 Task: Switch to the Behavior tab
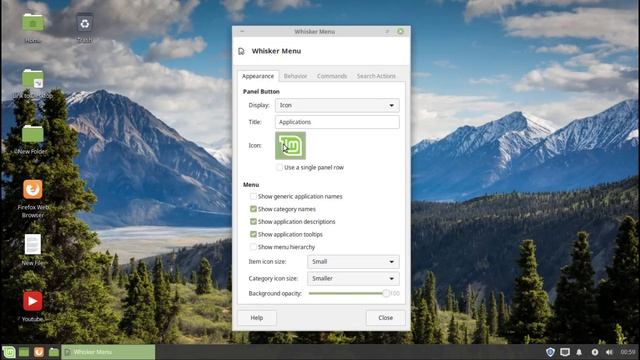coord(296,76)
